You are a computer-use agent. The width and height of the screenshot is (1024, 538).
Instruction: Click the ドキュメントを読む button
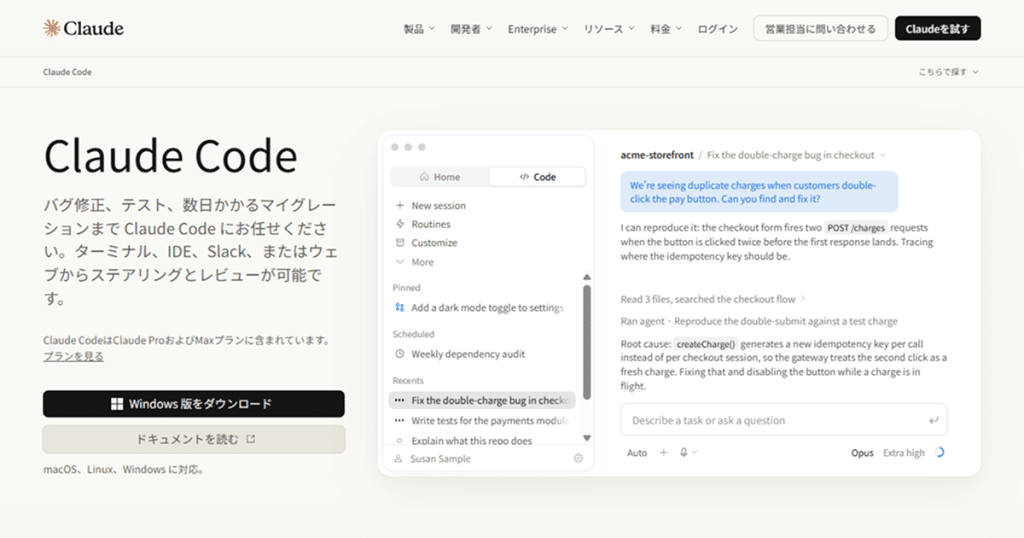pos(193,439)
